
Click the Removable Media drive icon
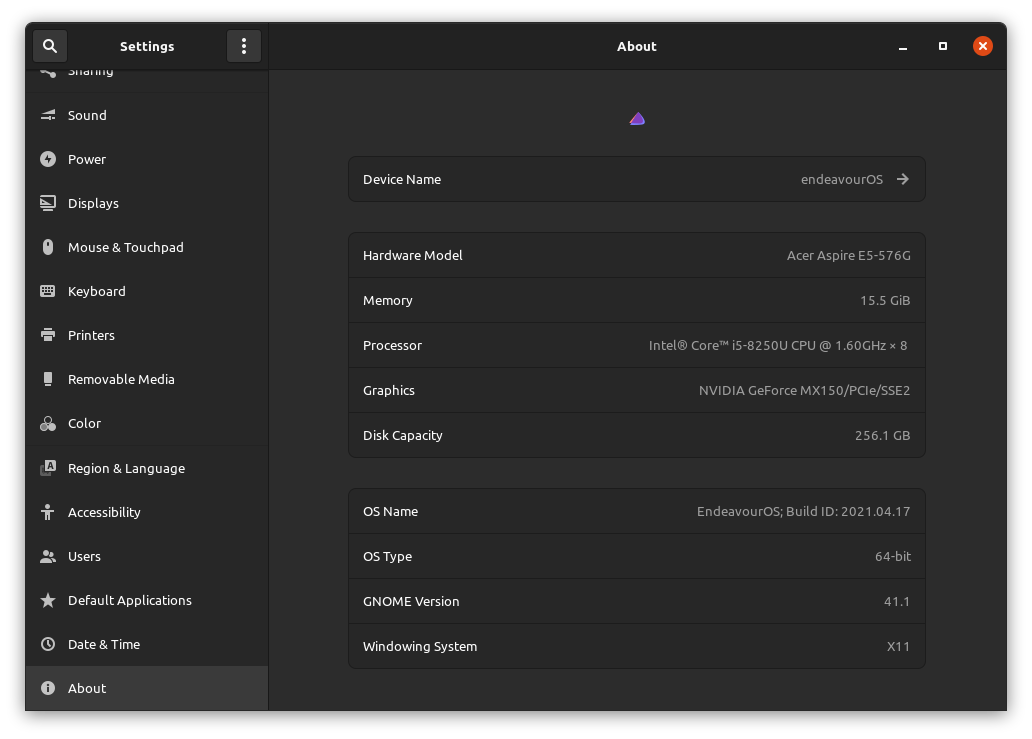48,379
